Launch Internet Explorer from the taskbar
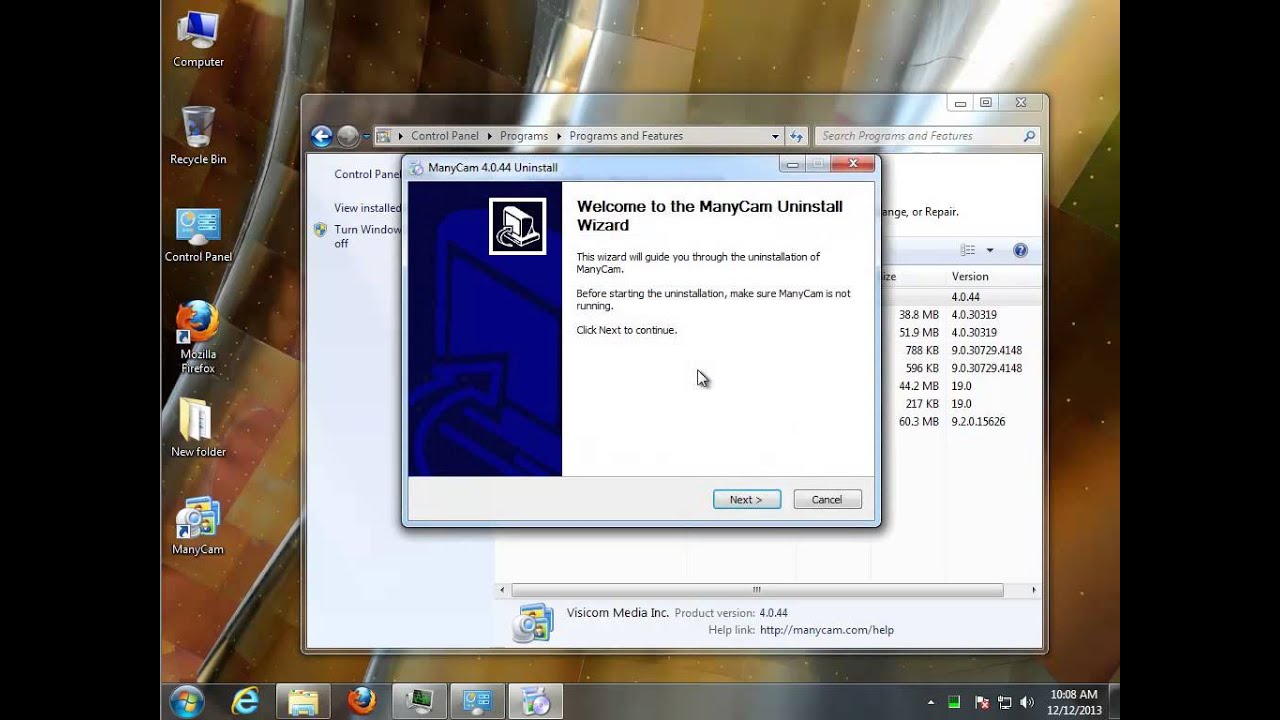This screenshot has height=720, width=1280. coord(244,700)
